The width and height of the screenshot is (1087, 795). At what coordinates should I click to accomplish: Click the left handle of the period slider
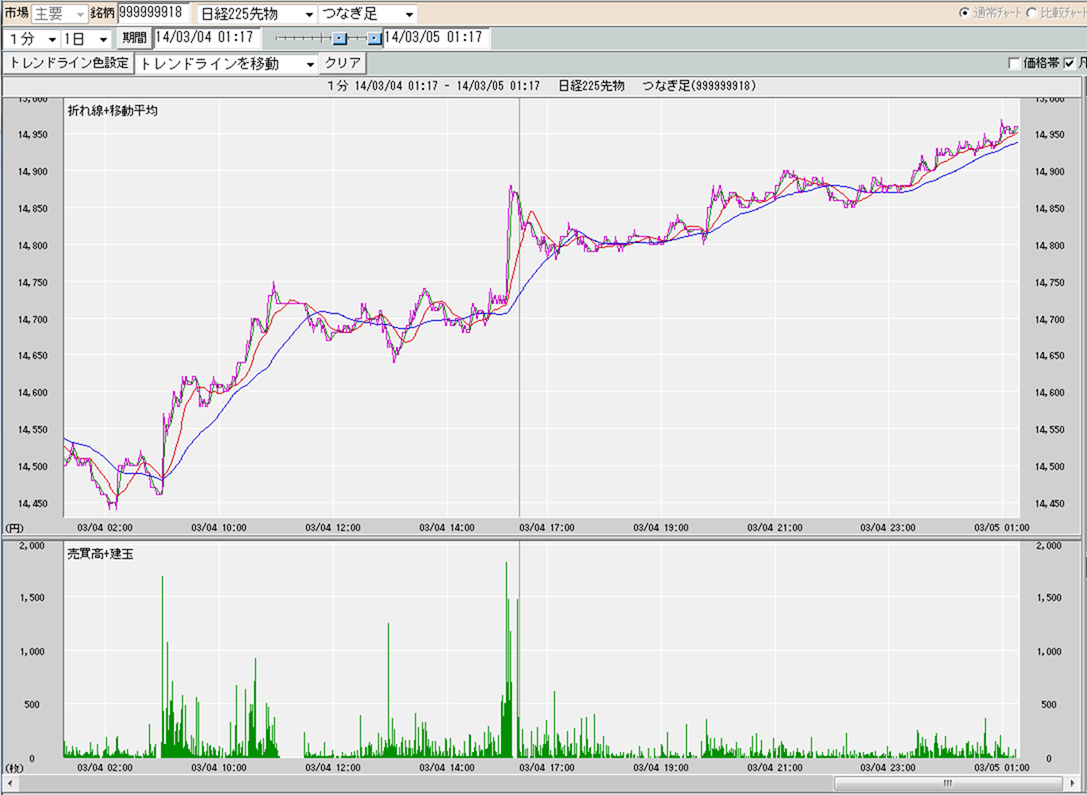pyautogui.click(x=340, y=38)
